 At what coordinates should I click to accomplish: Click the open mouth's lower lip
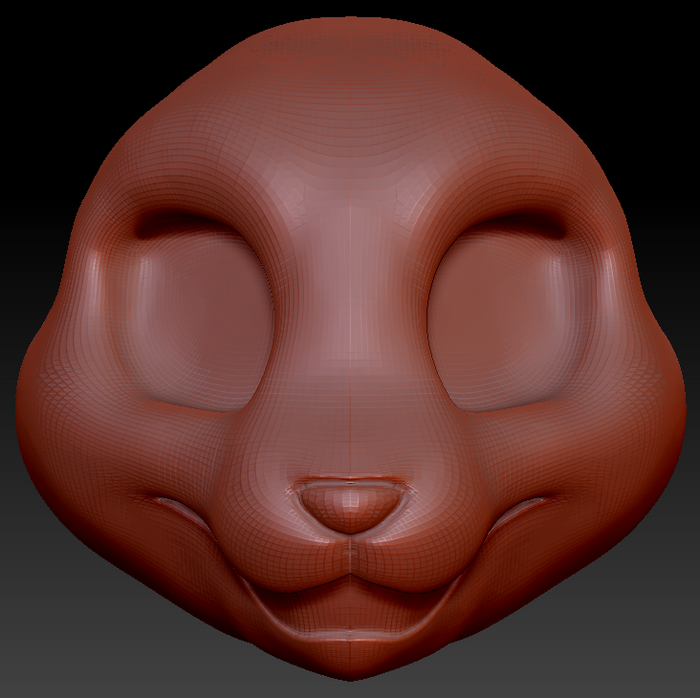coord(350,634)
